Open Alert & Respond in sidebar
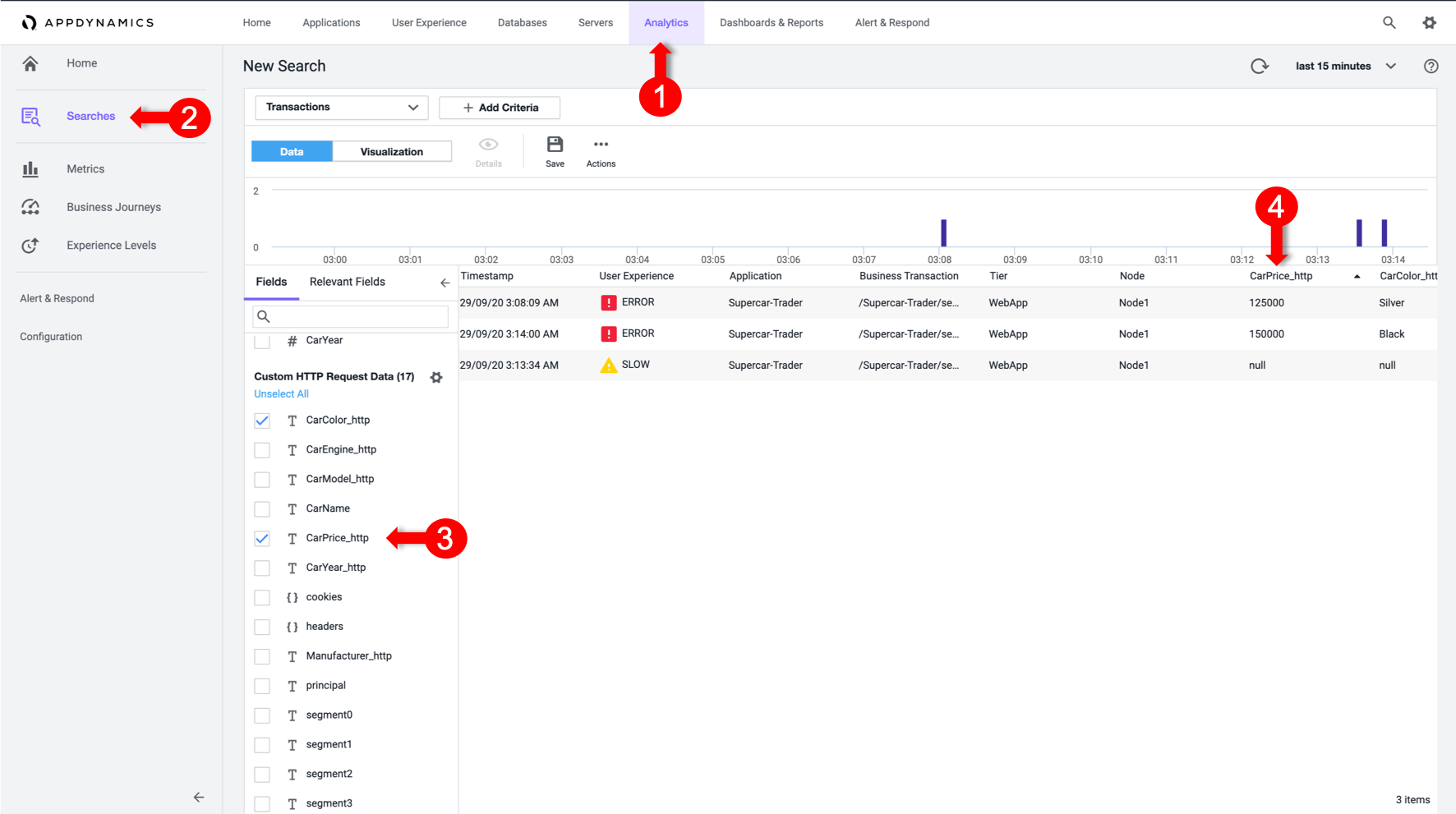1456x814 pixels. pyautogui.click(x=57, y=299)
